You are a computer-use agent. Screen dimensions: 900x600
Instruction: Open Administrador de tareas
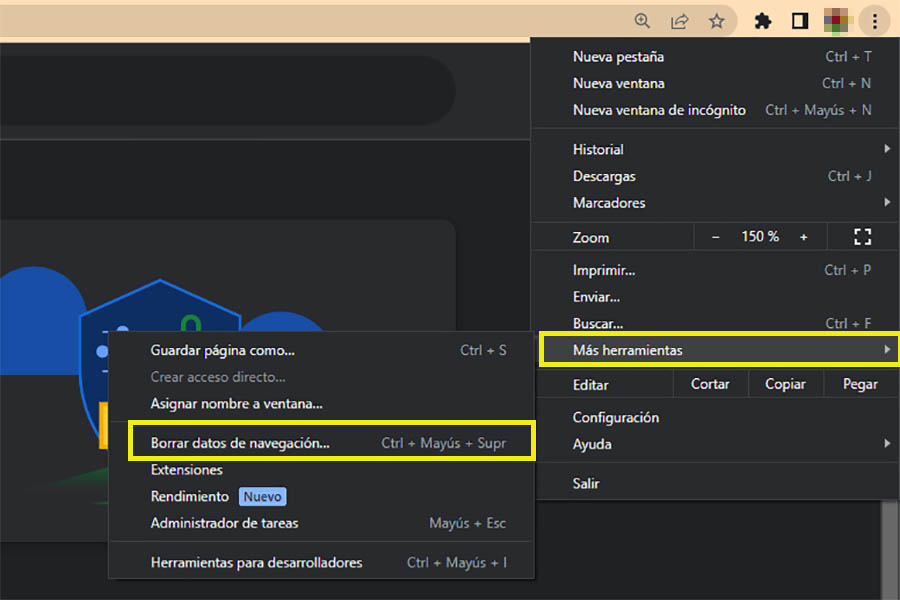225,523
